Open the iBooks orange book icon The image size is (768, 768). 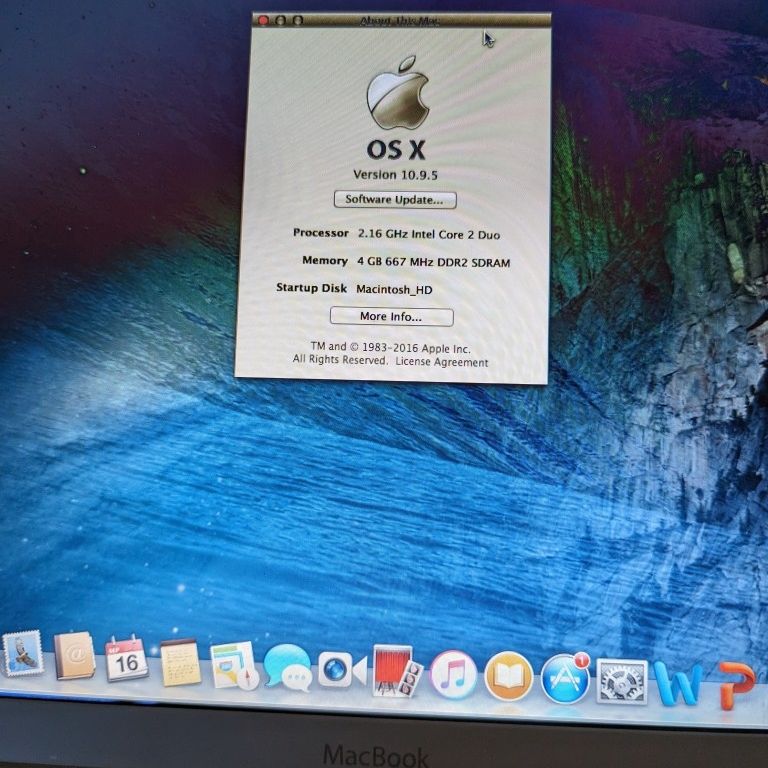point(508,676)
